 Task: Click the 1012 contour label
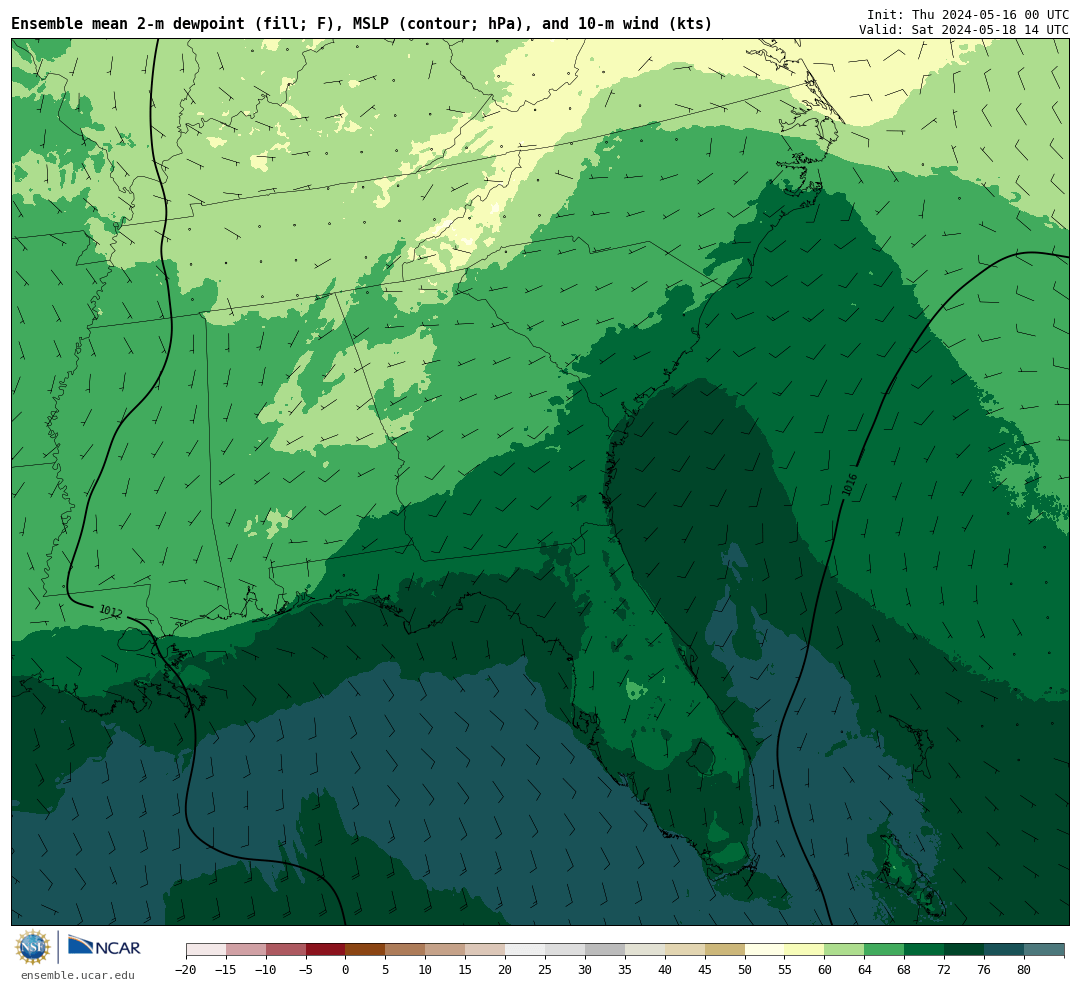click(x=111, y=611)
